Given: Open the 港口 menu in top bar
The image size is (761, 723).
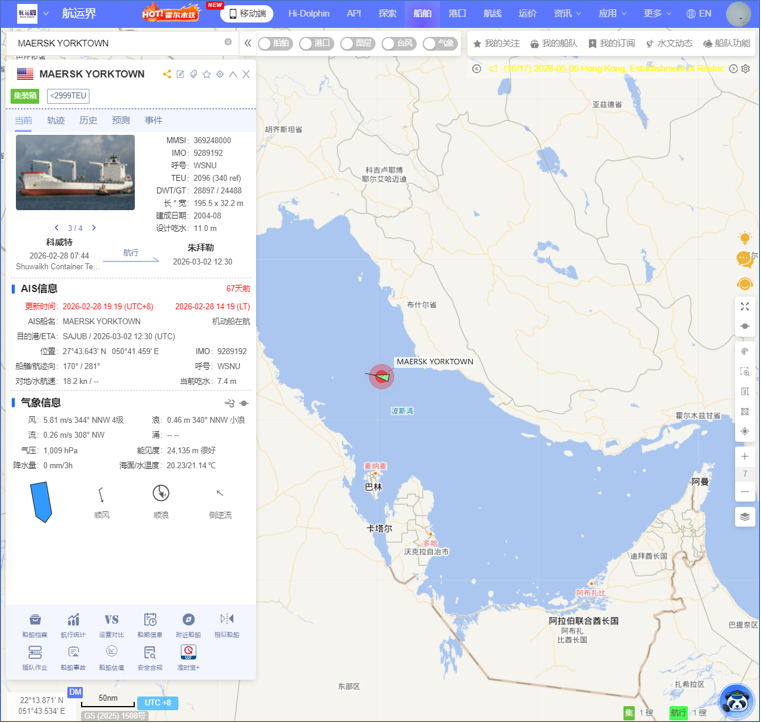Looking at the screenshot, I should point(457,14).
